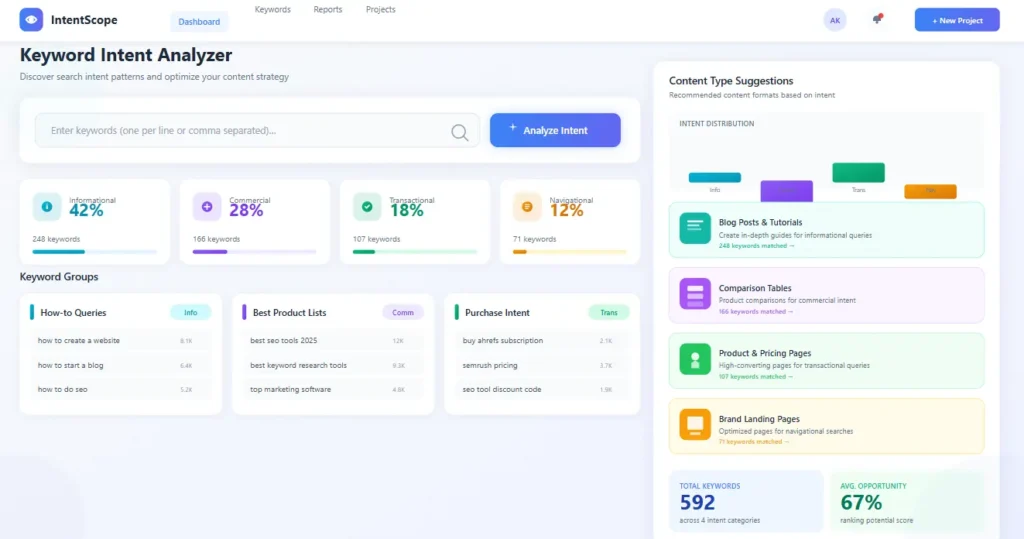1024x539 pixels.
Task: Click the Info tag on How-to Queries
Action: [x=191, y=312]
